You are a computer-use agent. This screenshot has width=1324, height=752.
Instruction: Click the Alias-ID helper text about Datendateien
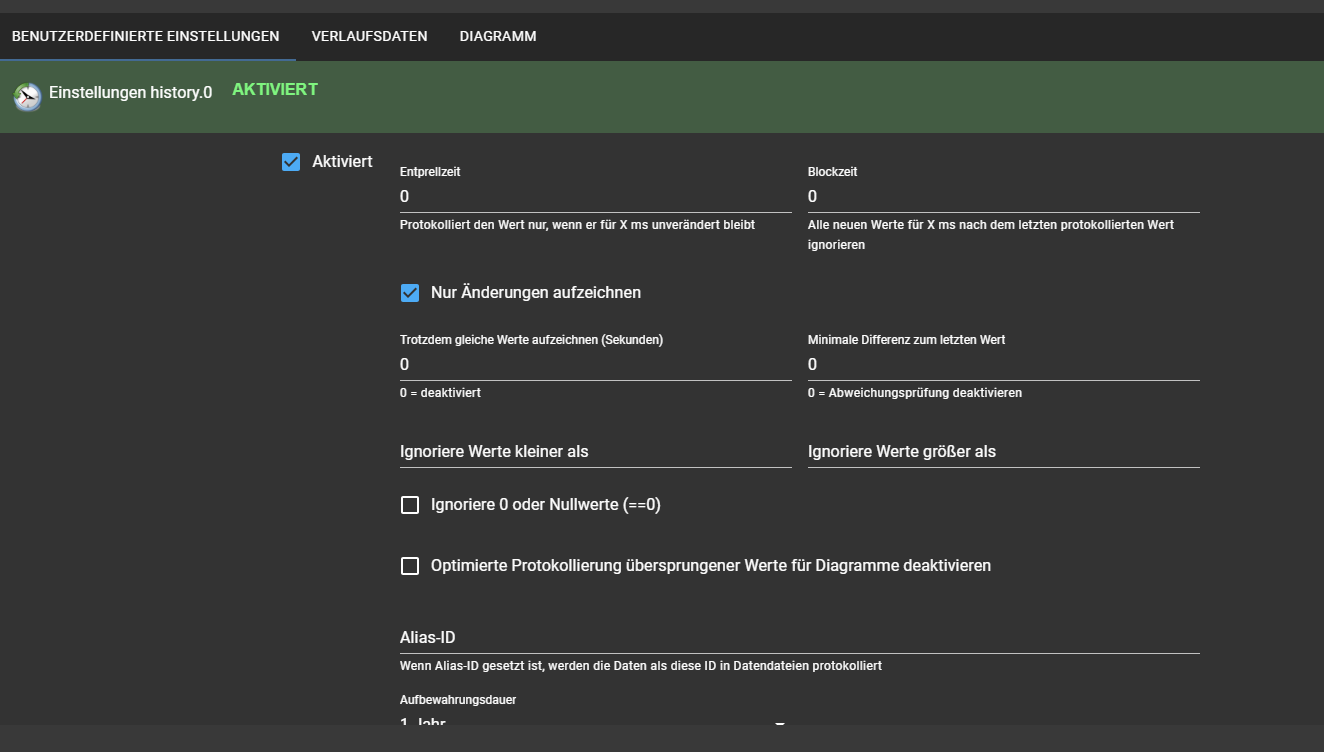coord(641,665)
